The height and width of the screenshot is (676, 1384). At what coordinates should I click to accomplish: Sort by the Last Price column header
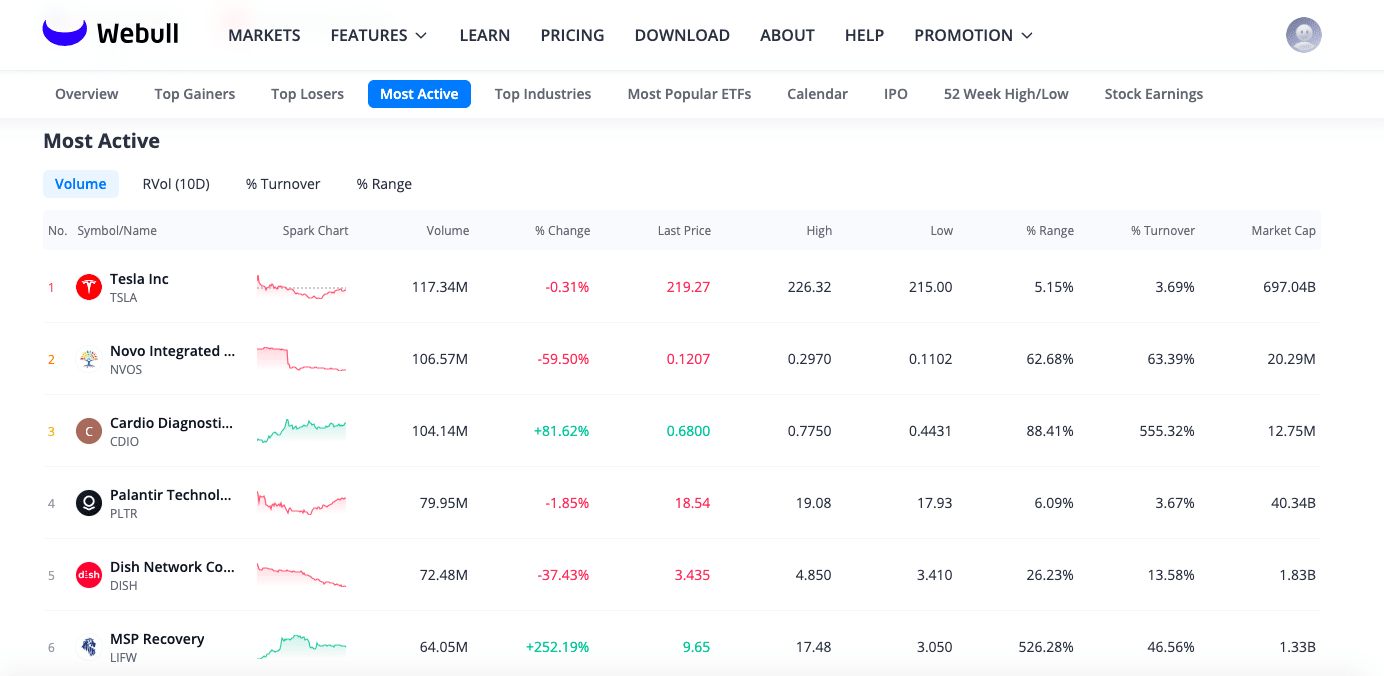[x=684, y=231]
